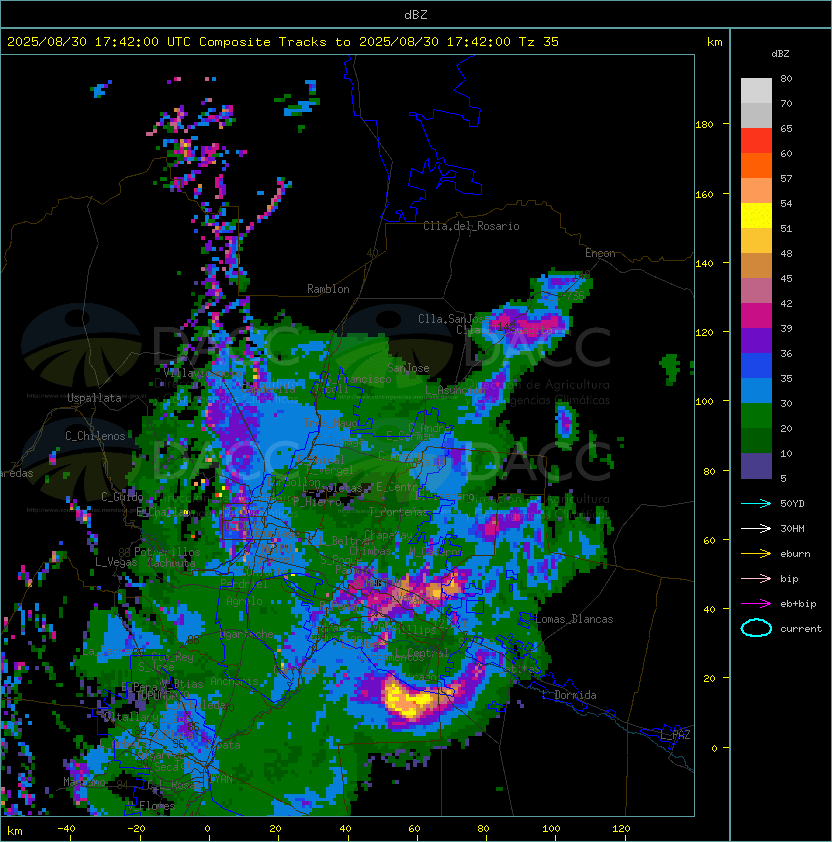Click the '65' value beside the color scale

click(786, 128)
